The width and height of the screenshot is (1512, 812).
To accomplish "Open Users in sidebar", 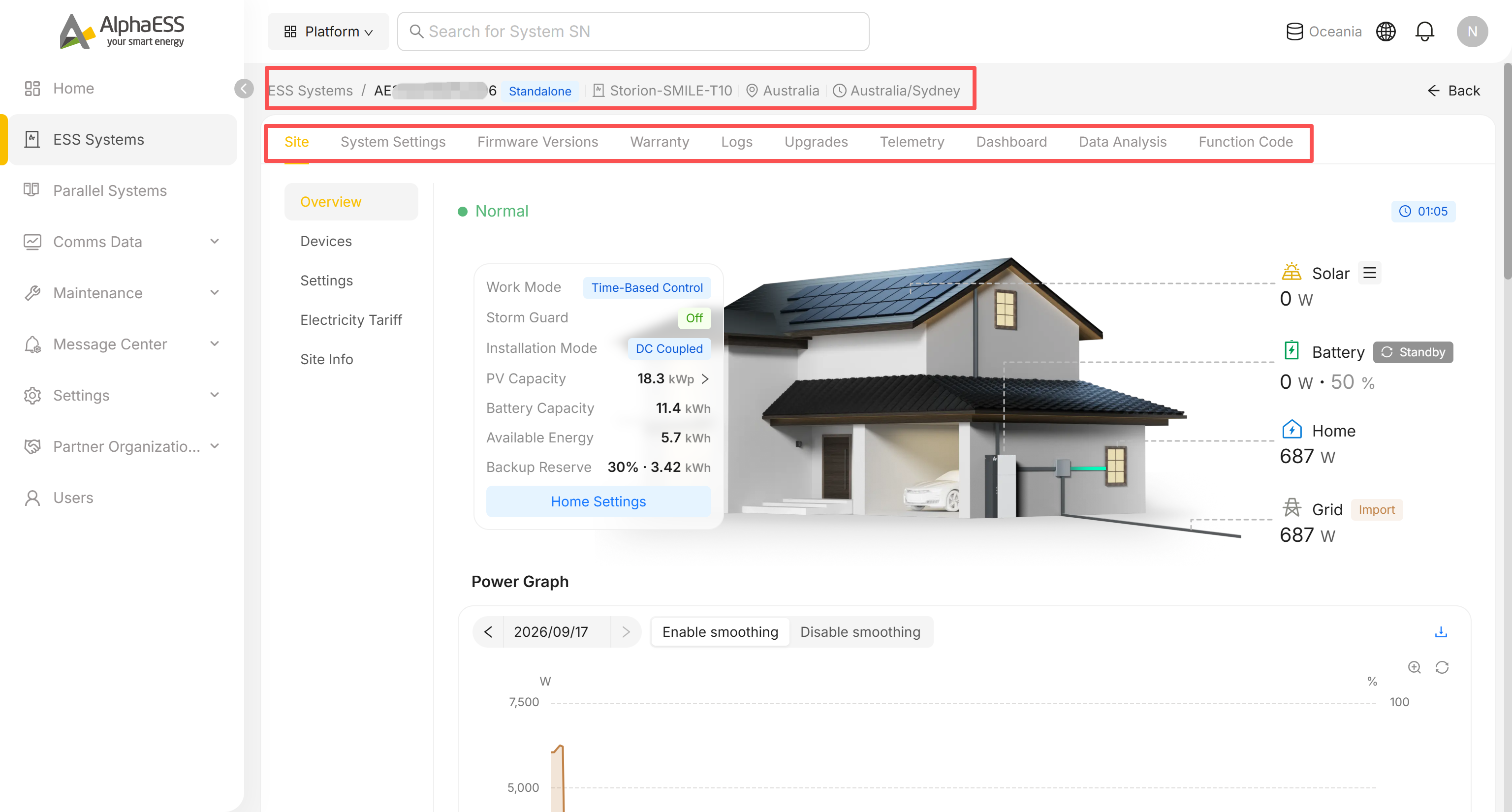I will click(123, 498).
